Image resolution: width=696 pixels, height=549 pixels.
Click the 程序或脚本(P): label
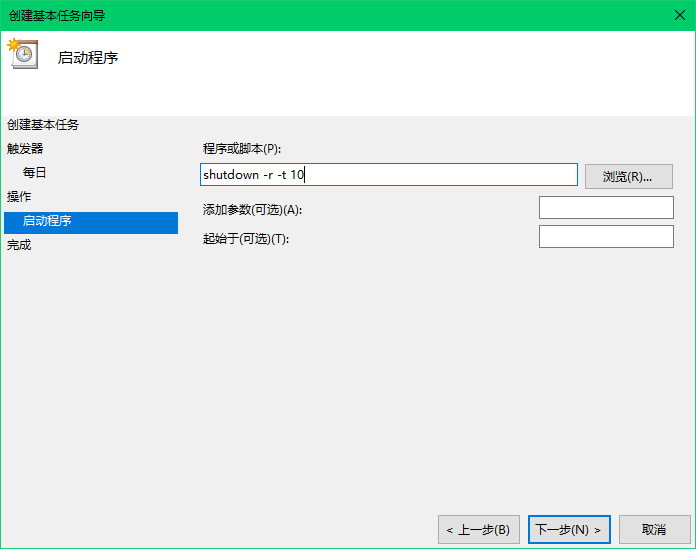(x=242, y=149)
